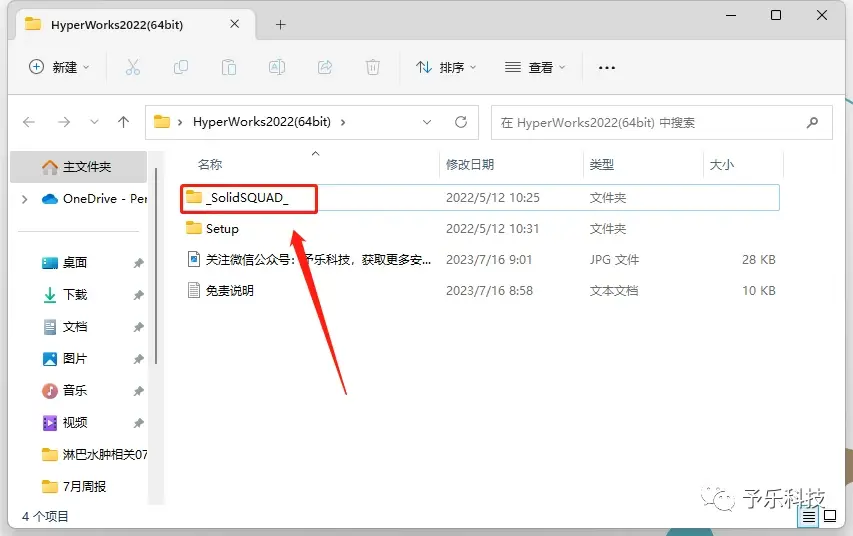The width and height of the screenshot is (853, 536).
Task: Click the Rename icon in toolbar
Action: point(277,67)
